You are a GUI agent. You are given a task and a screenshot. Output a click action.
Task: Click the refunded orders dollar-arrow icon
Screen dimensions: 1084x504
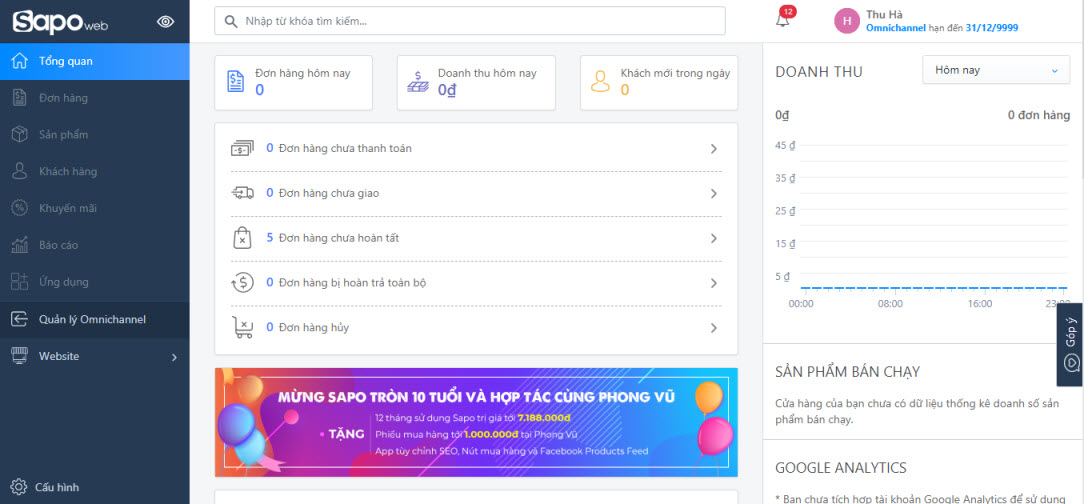242,283
